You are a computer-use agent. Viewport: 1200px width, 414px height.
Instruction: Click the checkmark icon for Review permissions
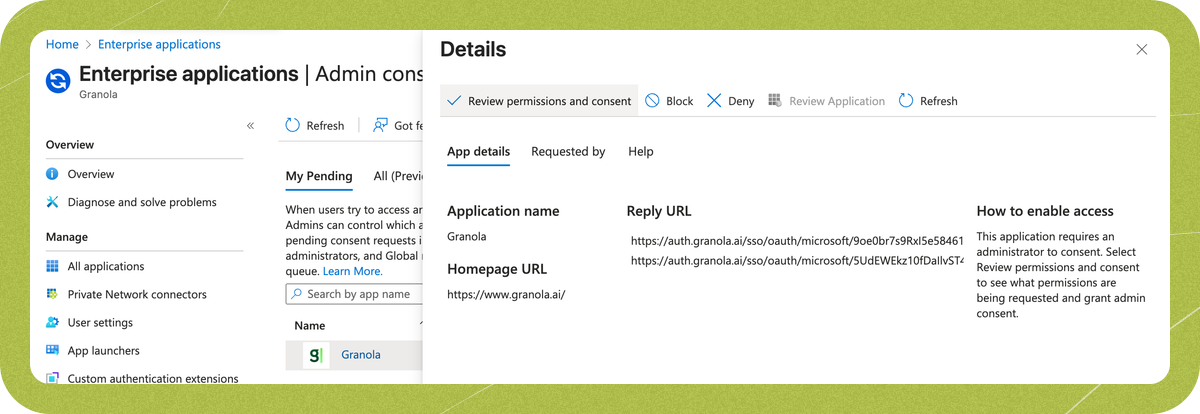click(x=454, y=101)
